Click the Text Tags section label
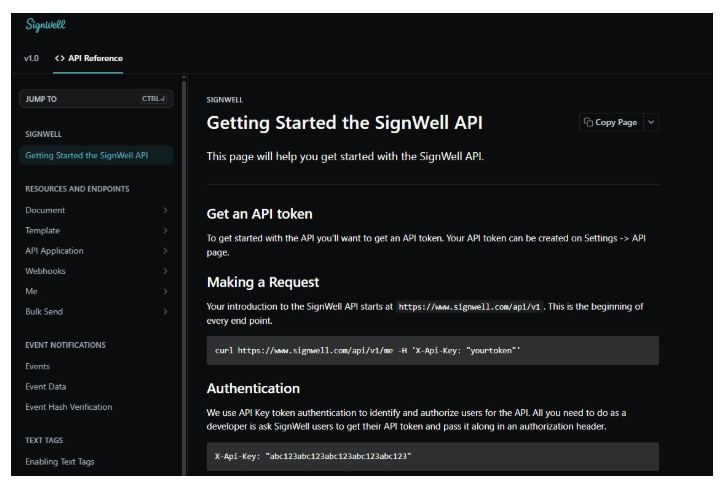 44,440
